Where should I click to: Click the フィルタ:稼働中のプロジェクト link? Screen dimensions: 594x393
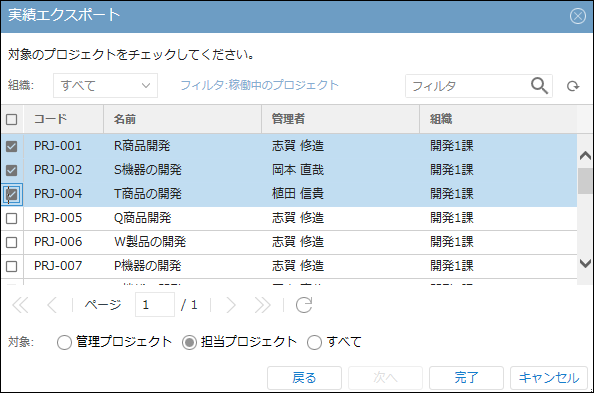point(259,85)
